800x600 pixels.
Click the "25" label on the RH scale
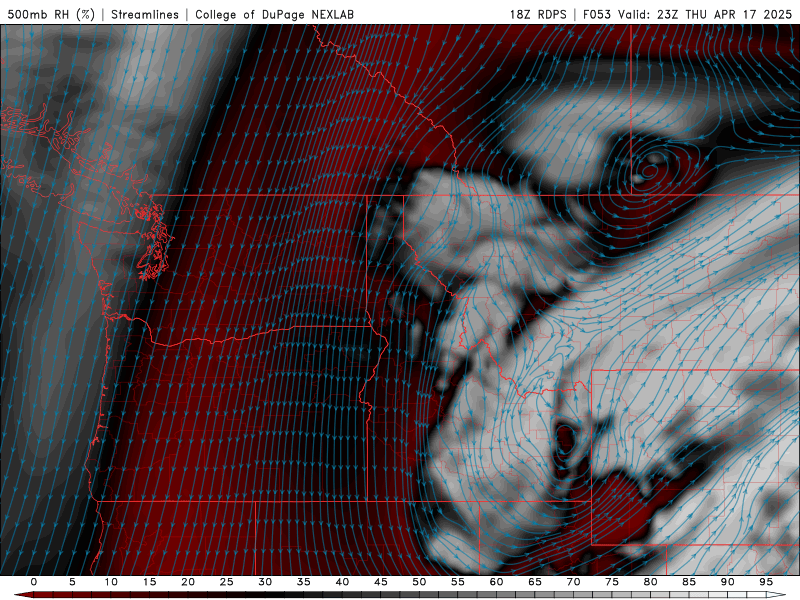pyautogui.click(x=227, y=582)
